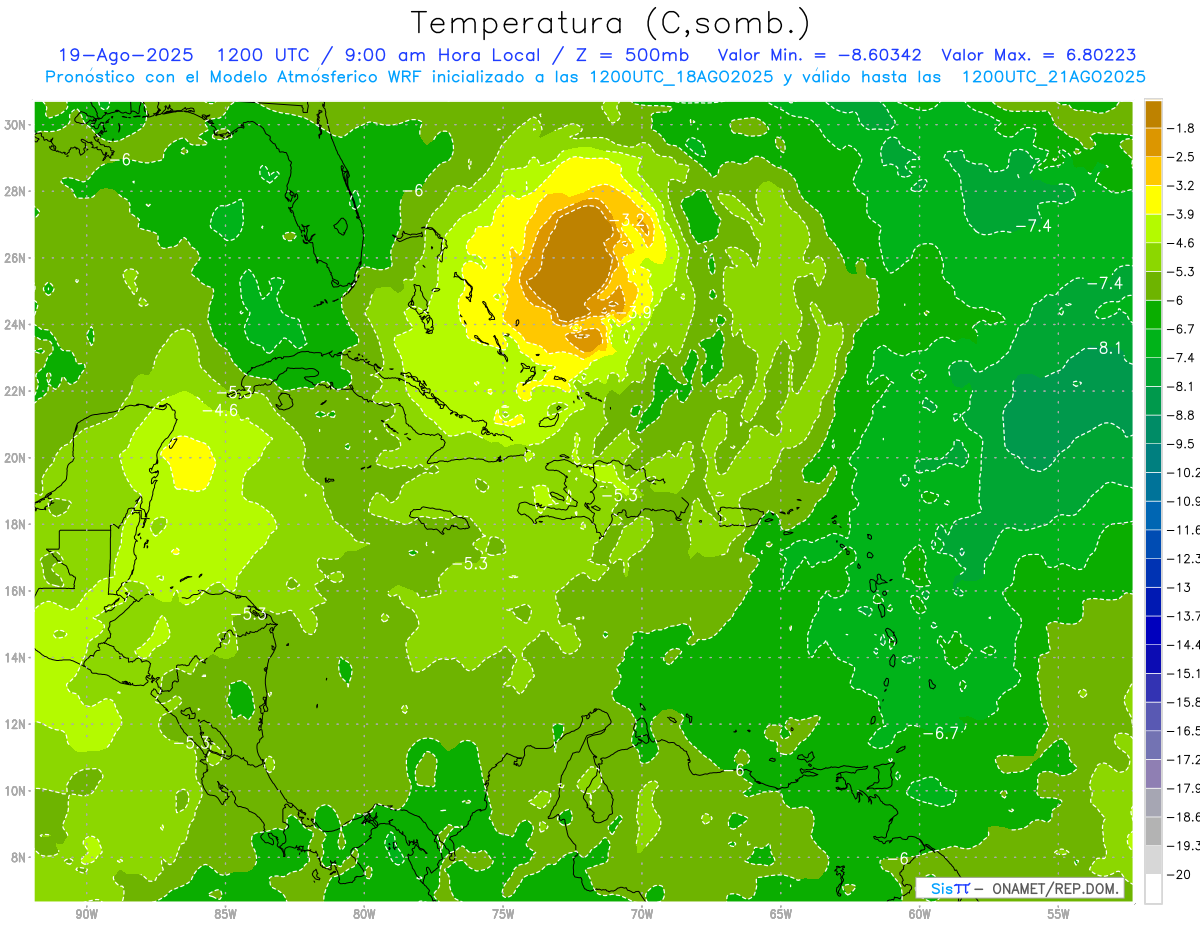Click the "-11.6" color scale label
This screenshot has height=927, width=1200.
click(1183, 530)
